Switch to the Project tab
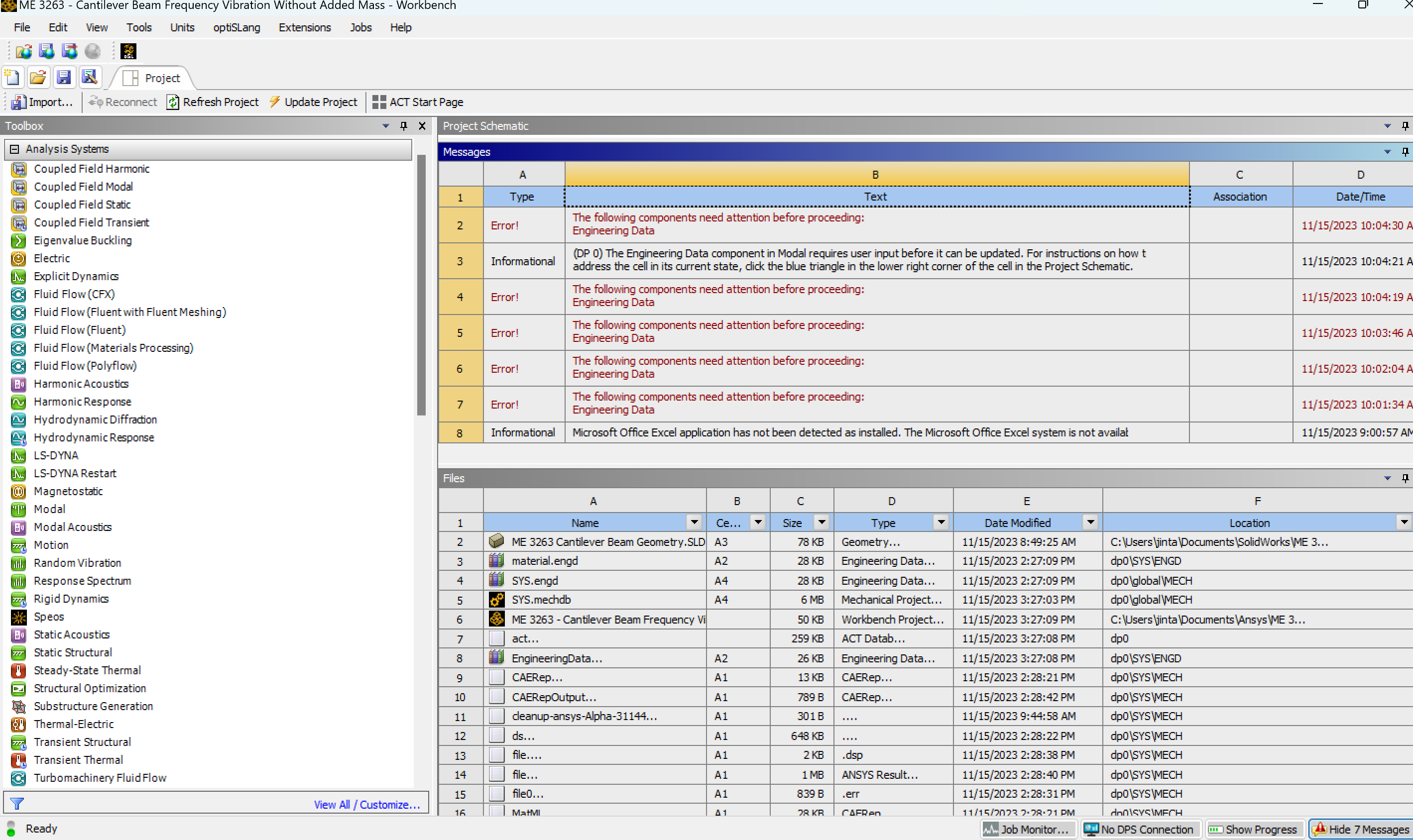This screenshot has width=1413, height=840. pos(152,78)
